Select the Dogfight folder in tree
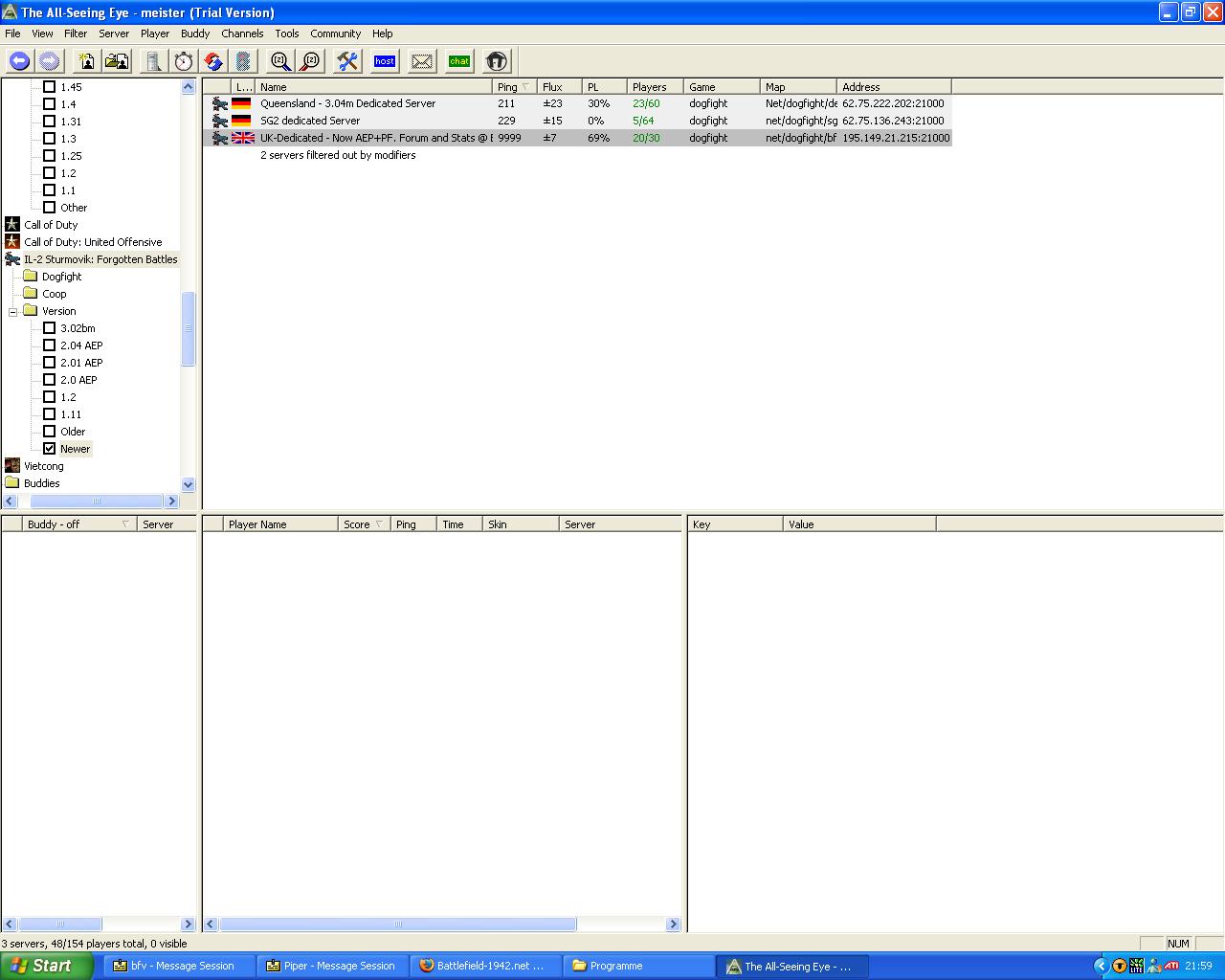1225x980 pixels. pos(62,277)
